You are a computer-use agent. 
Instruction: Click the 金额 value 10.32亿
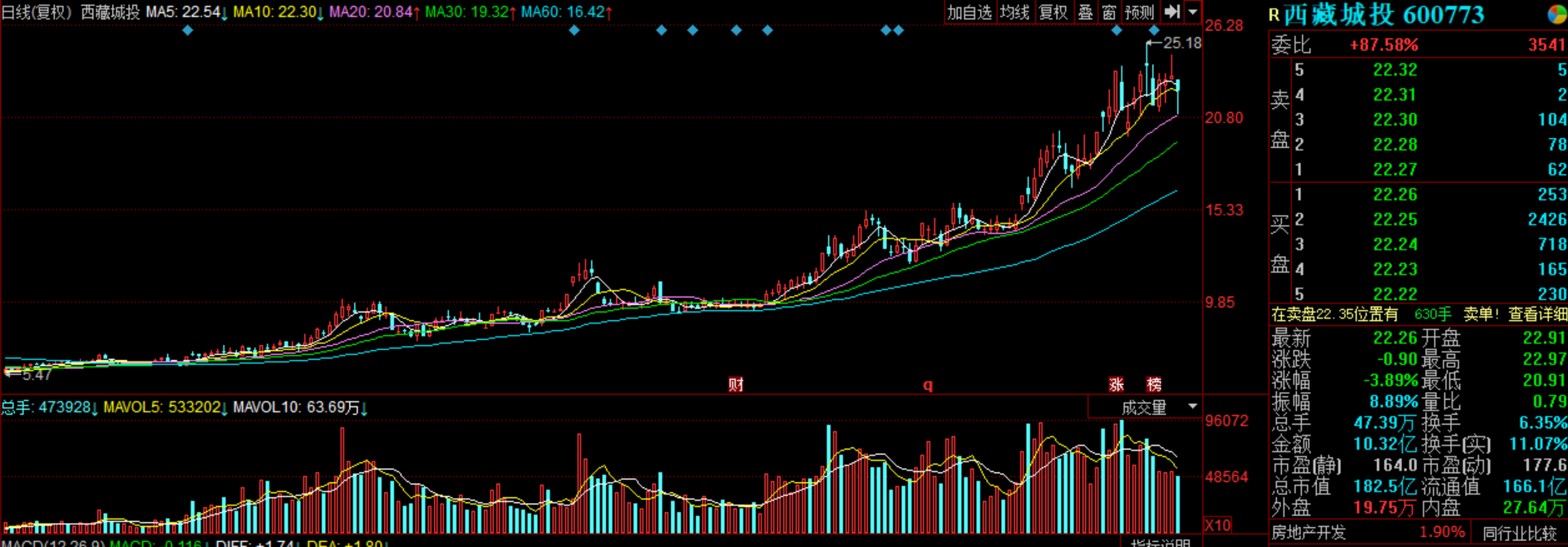coord(1385,444)
